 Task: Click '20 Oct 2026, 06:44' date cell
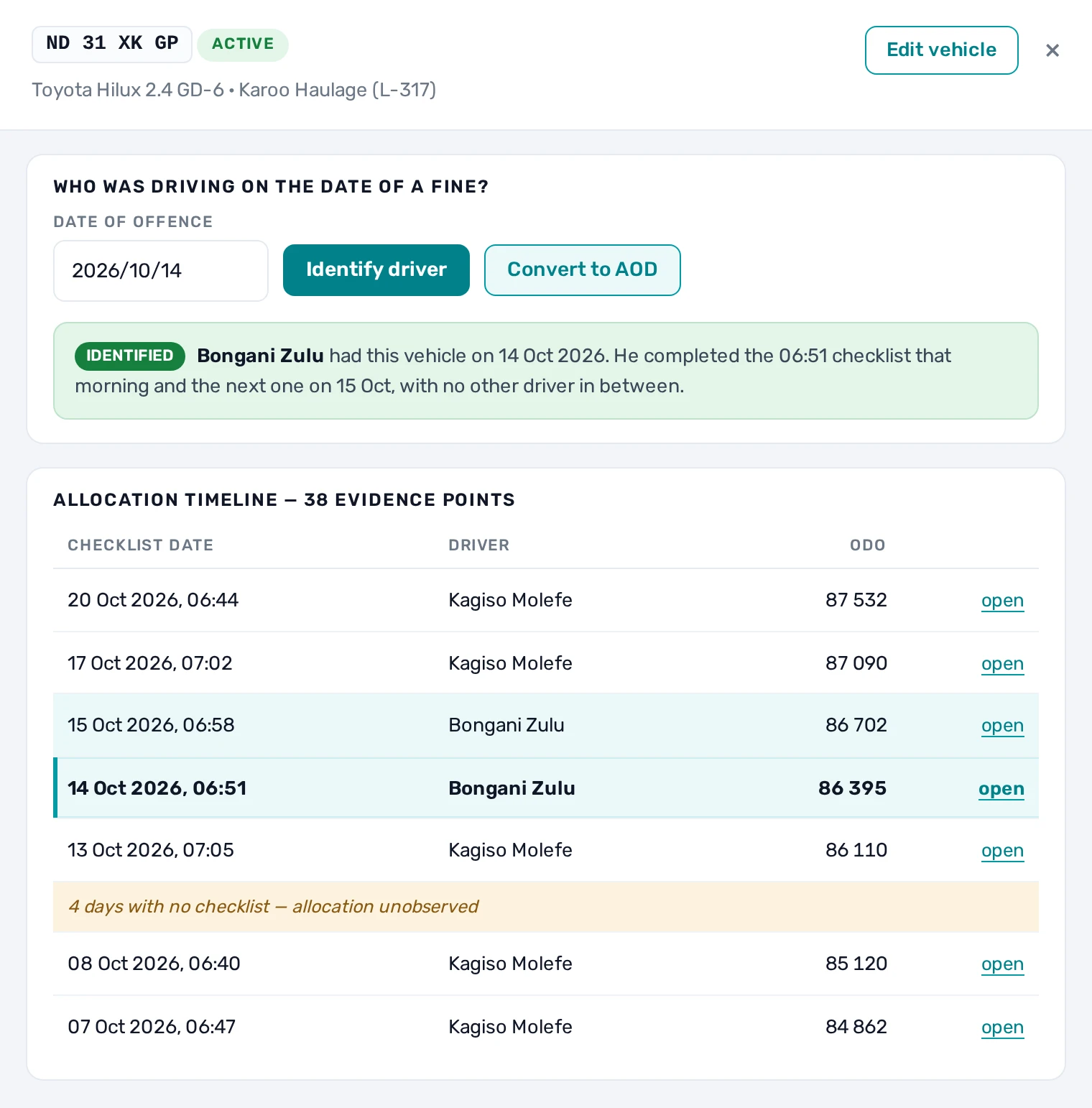(153, 600)
